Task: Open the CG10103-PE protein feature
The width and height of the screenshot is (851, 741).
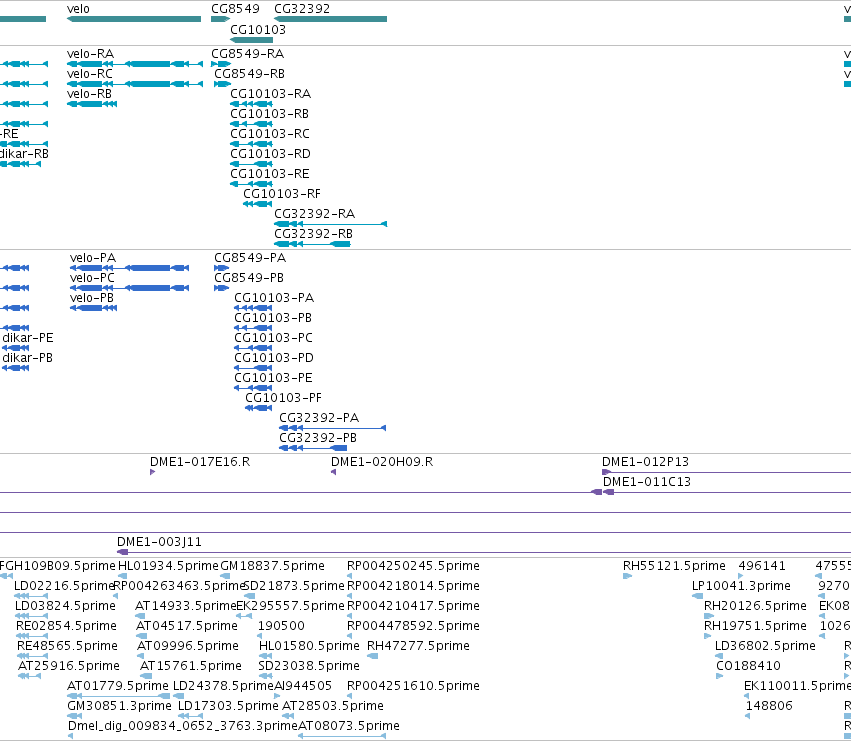Action: click(253, 388)
